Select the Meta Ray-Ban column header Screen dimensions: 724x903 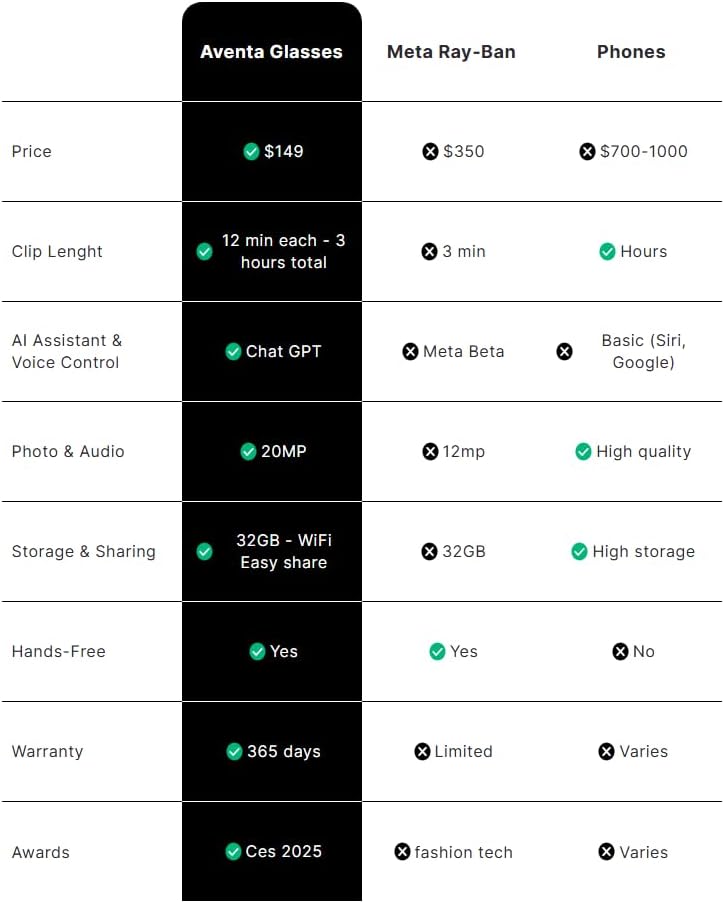click(x=451, y=52)
